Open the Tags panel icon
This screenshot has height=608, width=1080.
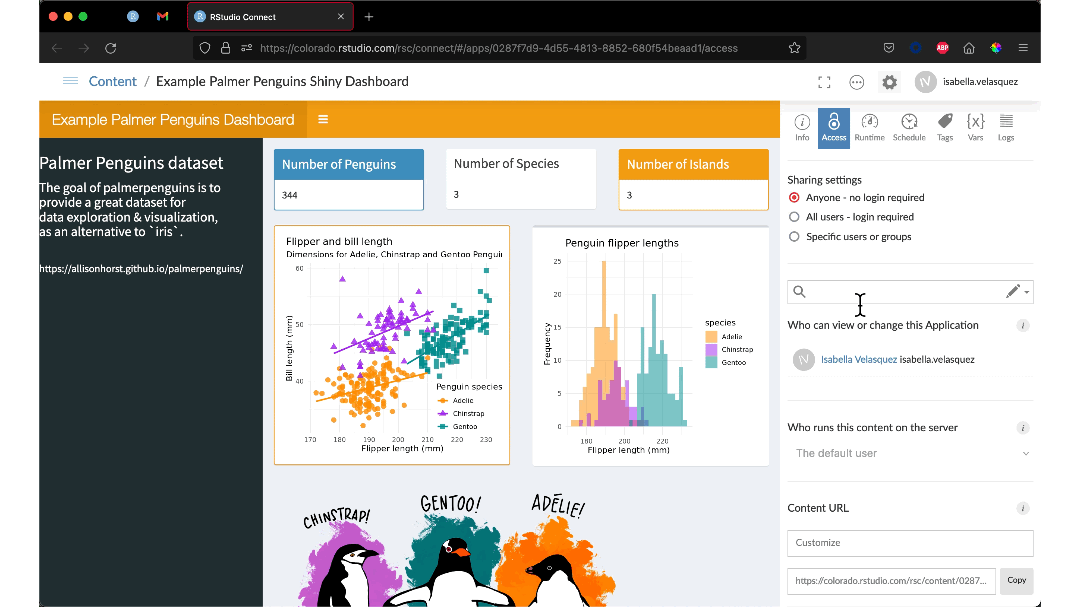pos(945,127)
